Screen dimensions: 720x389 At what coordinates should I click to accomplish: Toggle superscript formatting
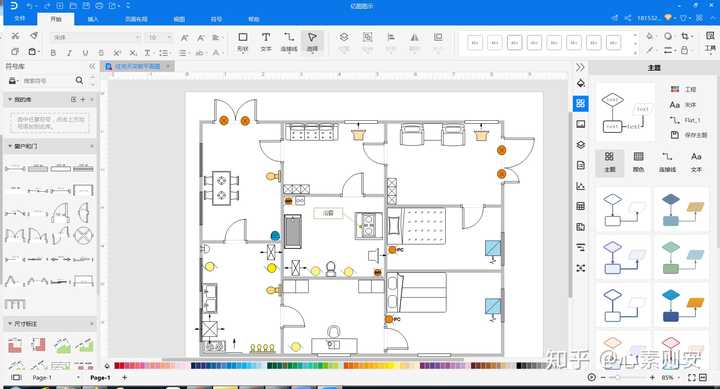[117, 53]
